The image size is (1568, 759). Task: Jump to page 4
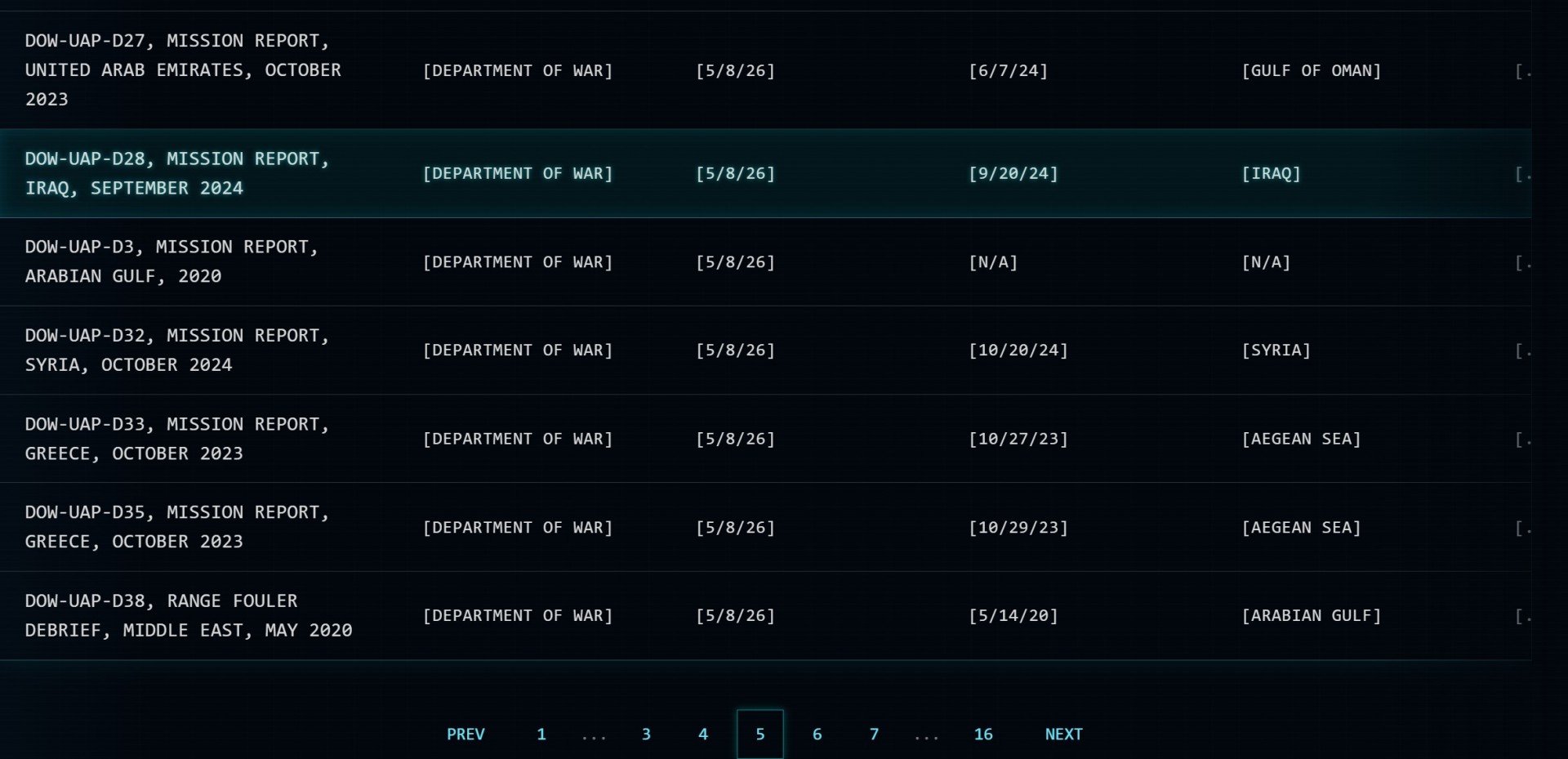(x=703, y=734)
